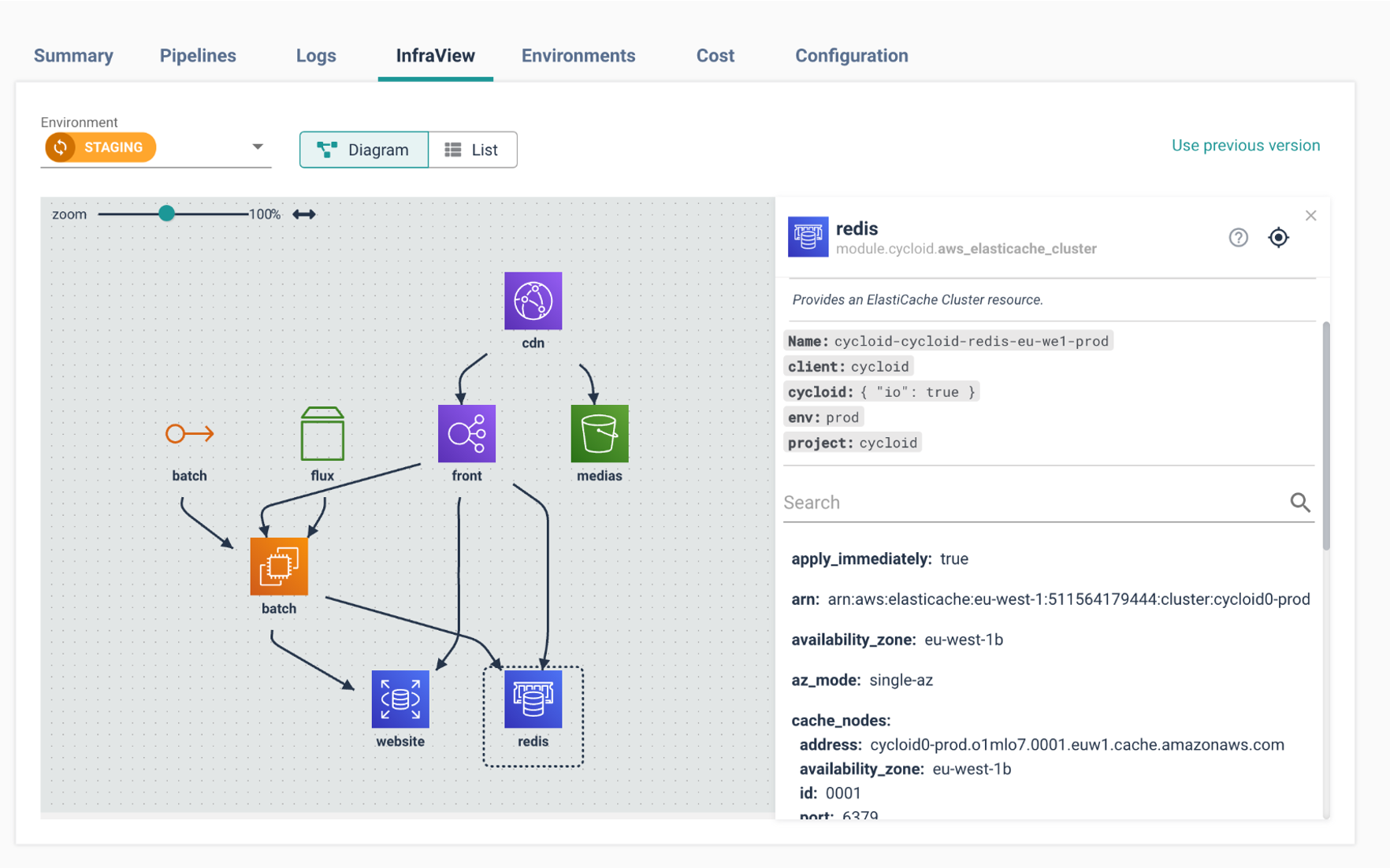Close the redis details panel
This screenshot has width=1390, height=868.
[1310, 216]
